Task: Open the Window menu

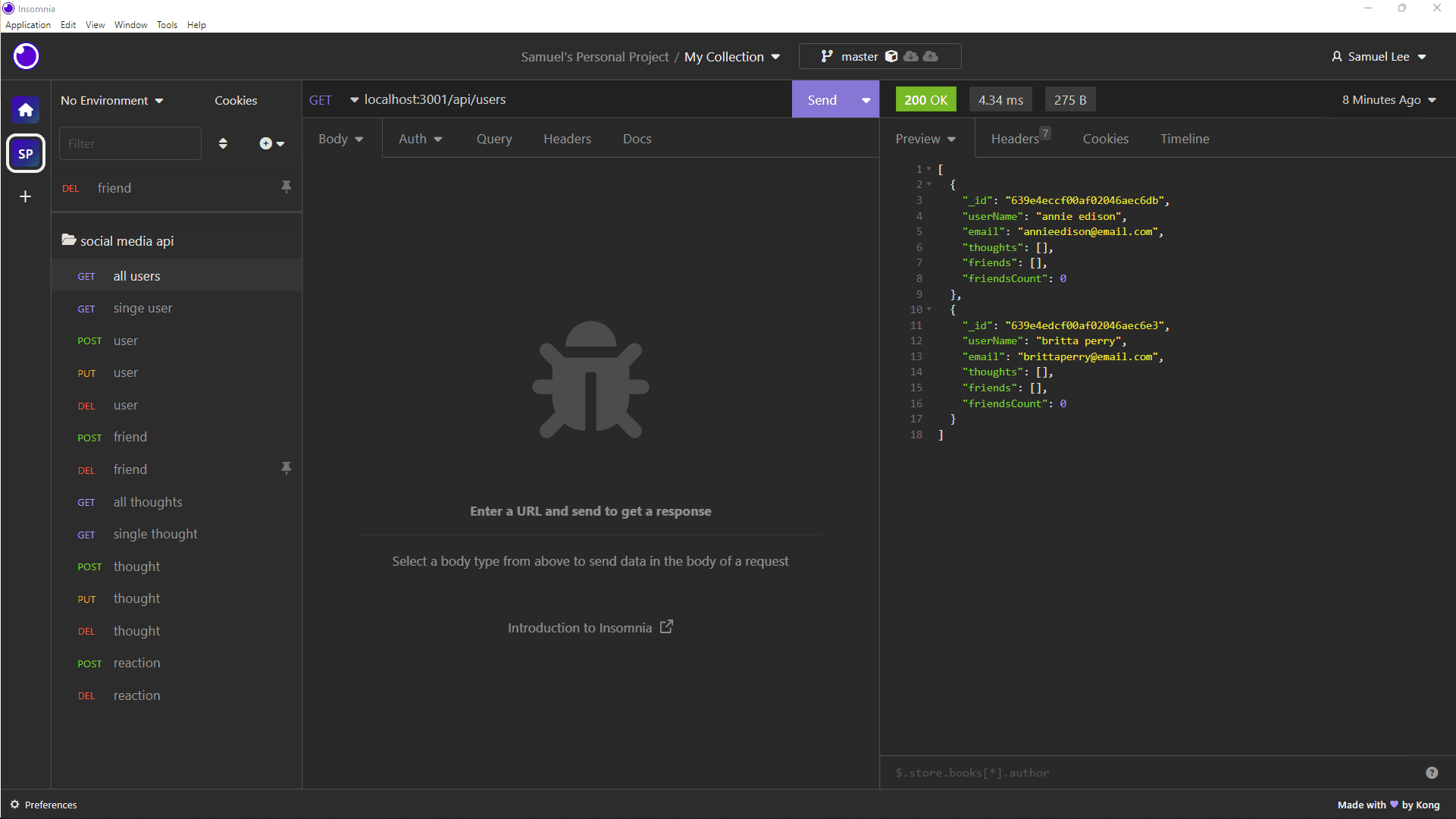Action: pos(131,25)
